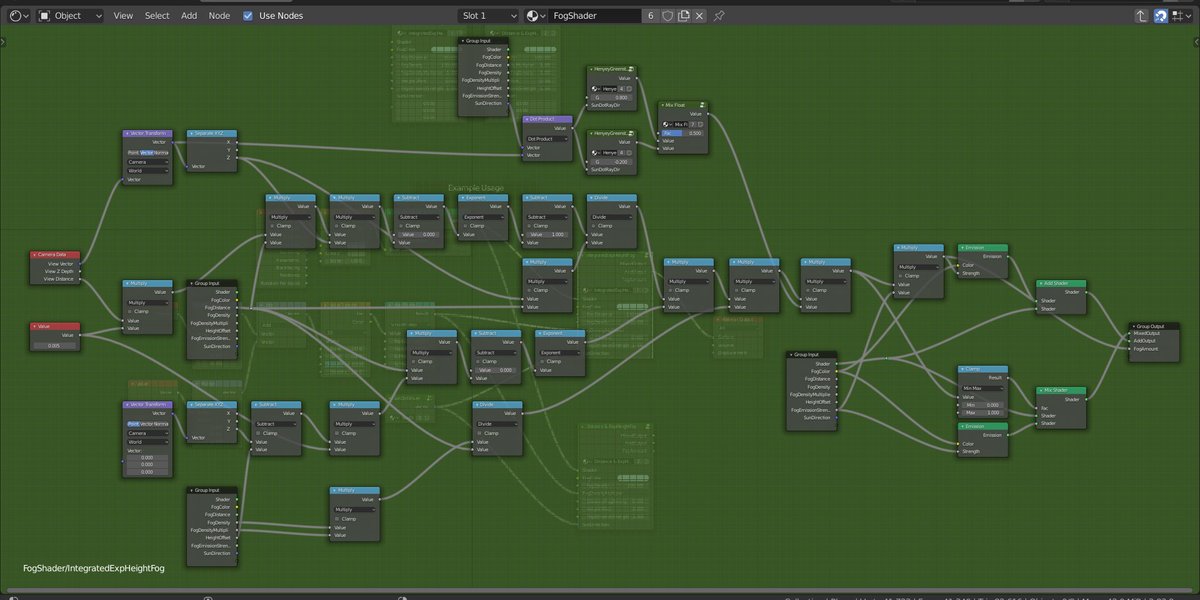Image resolution: width=1200 pixels, height=600 pixels.
Task: Open the editor type selector icon
Action: [x=14, y=15]
